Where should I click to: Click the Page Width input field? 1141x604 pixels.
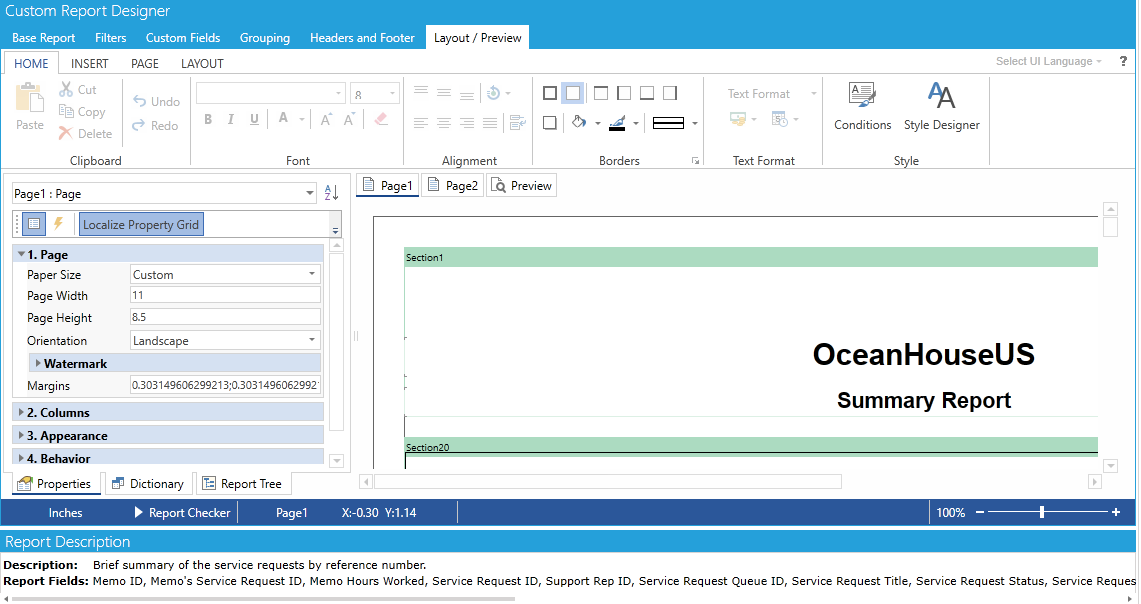click(x=225, y=295)
